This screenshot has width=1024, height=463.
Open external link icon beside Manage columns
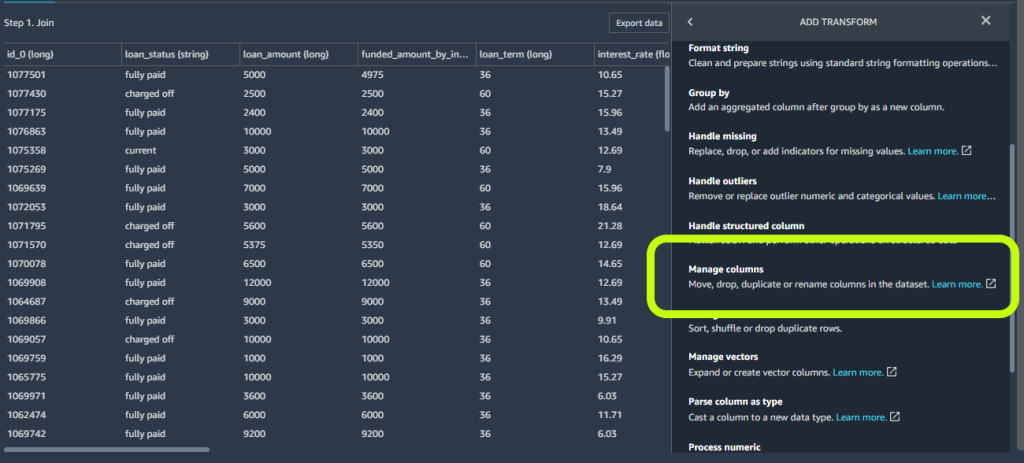(x=991, y=284)
